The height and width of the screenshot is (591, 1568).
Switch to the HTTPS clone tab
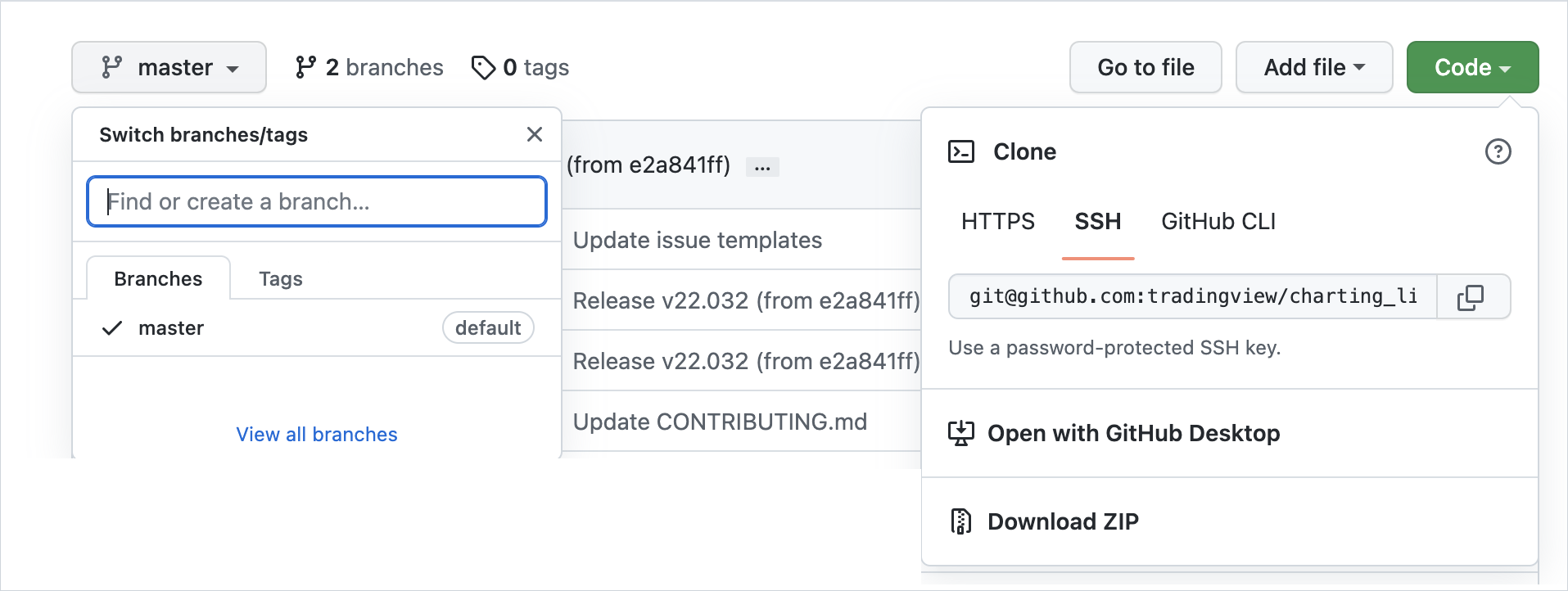[997, 221]
